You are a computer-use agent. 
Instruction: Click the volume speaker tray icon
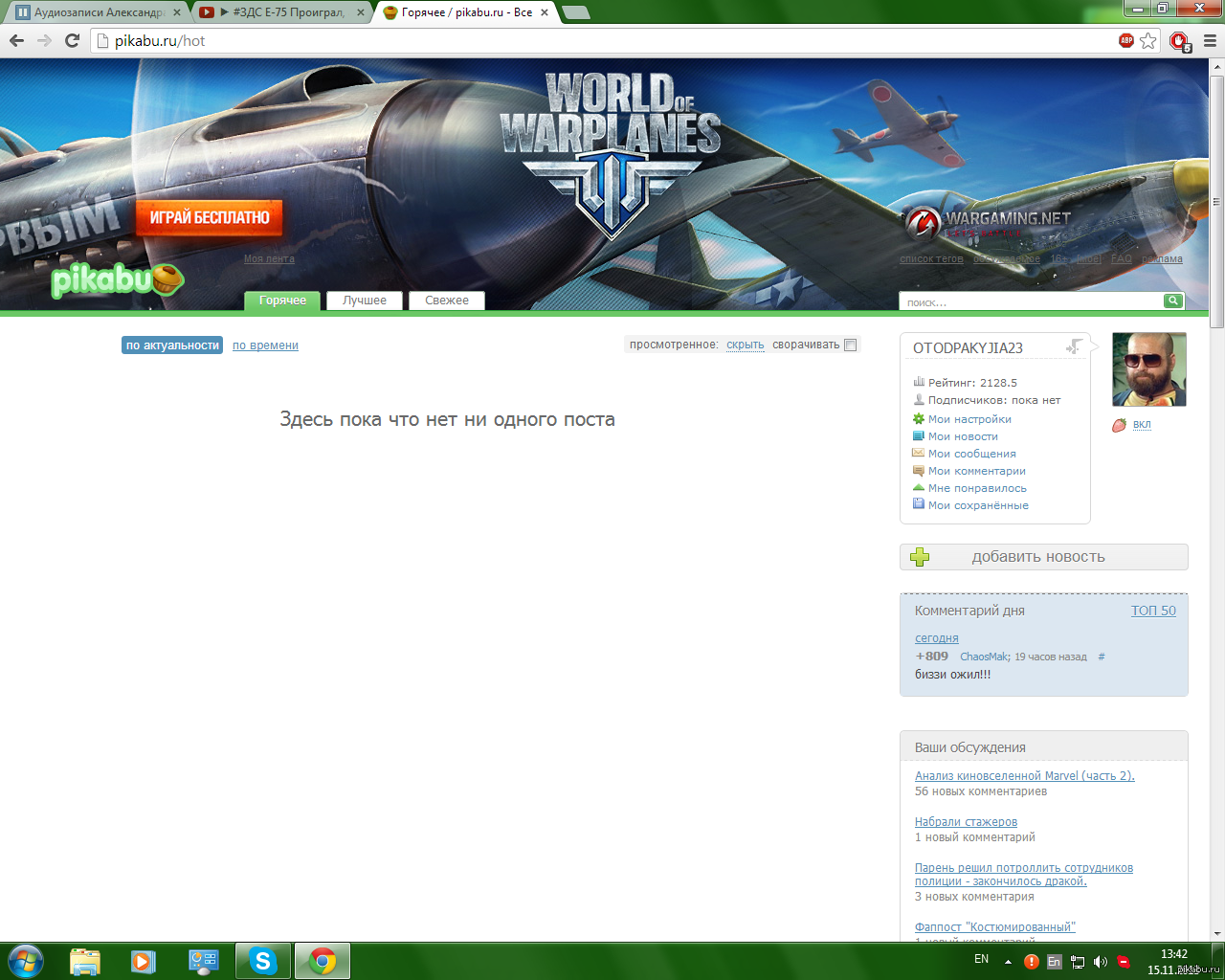(x=1101, y=962)
